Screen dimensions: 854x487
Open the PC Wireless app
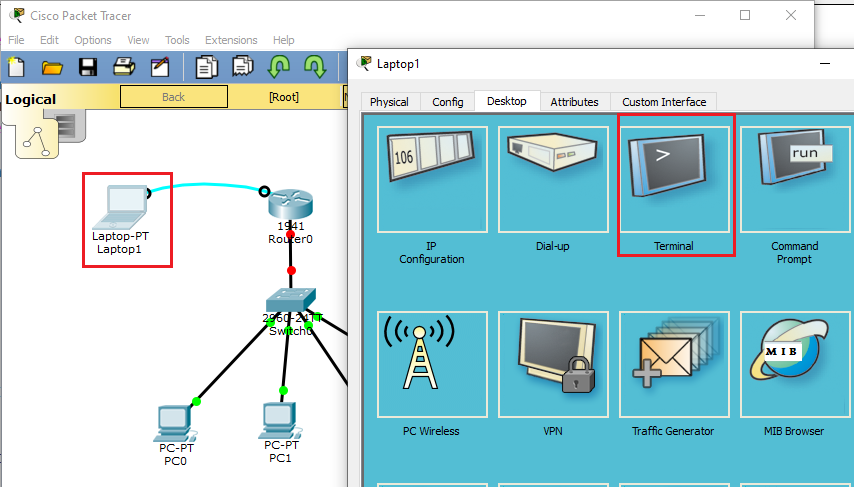tap(432, 366)
